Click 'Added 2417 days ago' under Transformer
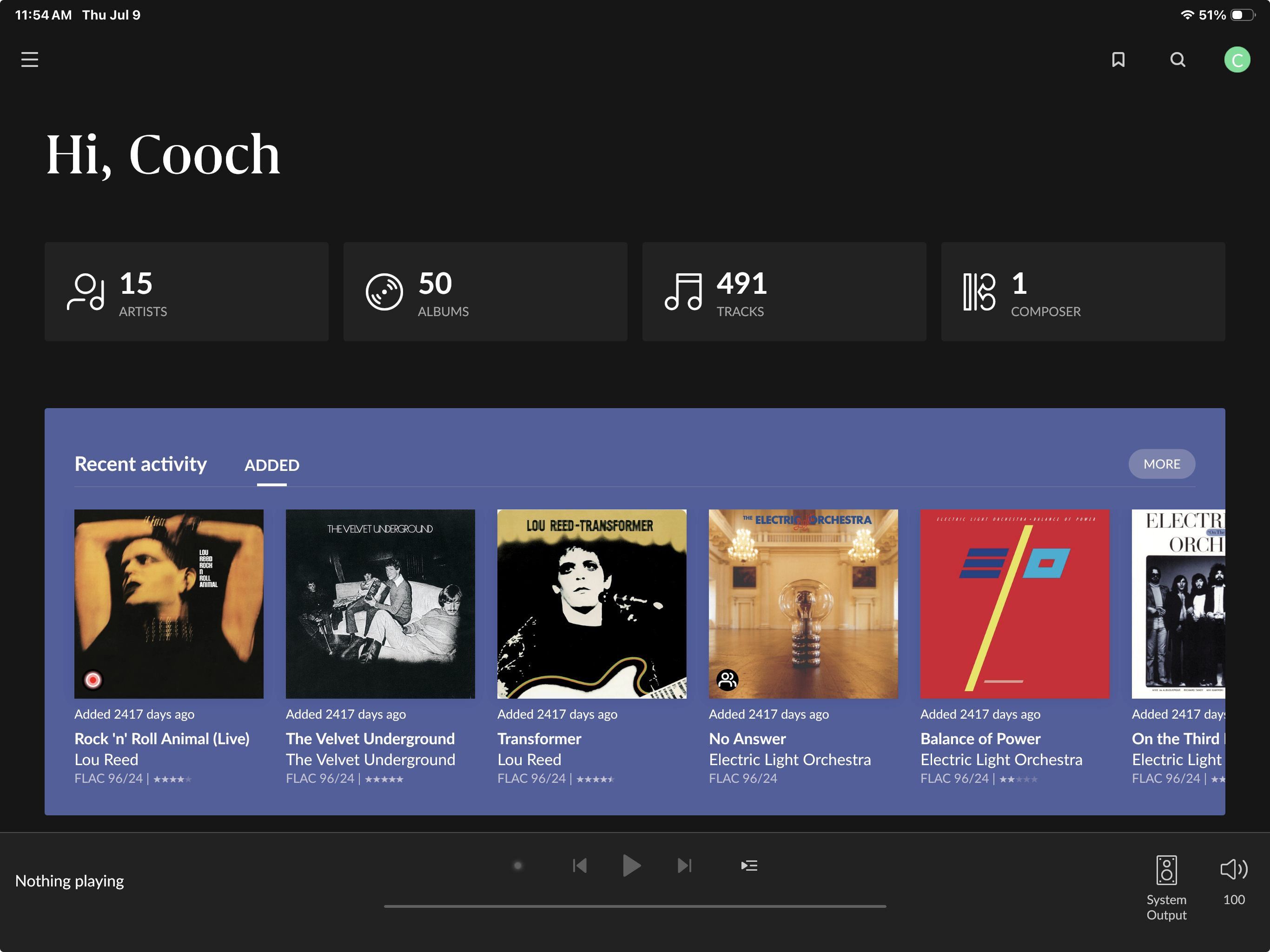The height and width of the screenshot is (952, 1270). click(x=557, y=714)
